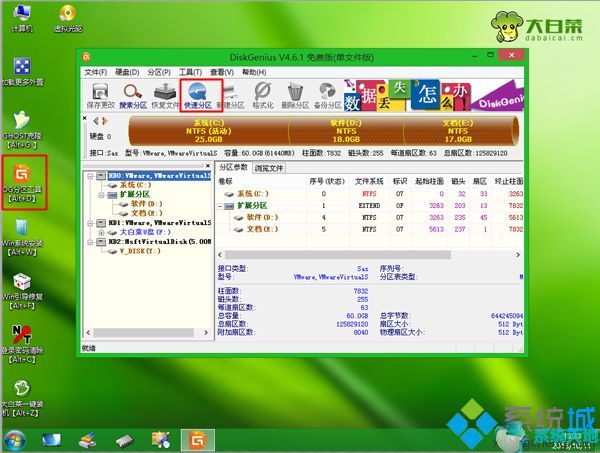The image size is (600, 453).
Task: Select V_DISK(Y:) in the disk tree
Action: (x=140, y=251)
